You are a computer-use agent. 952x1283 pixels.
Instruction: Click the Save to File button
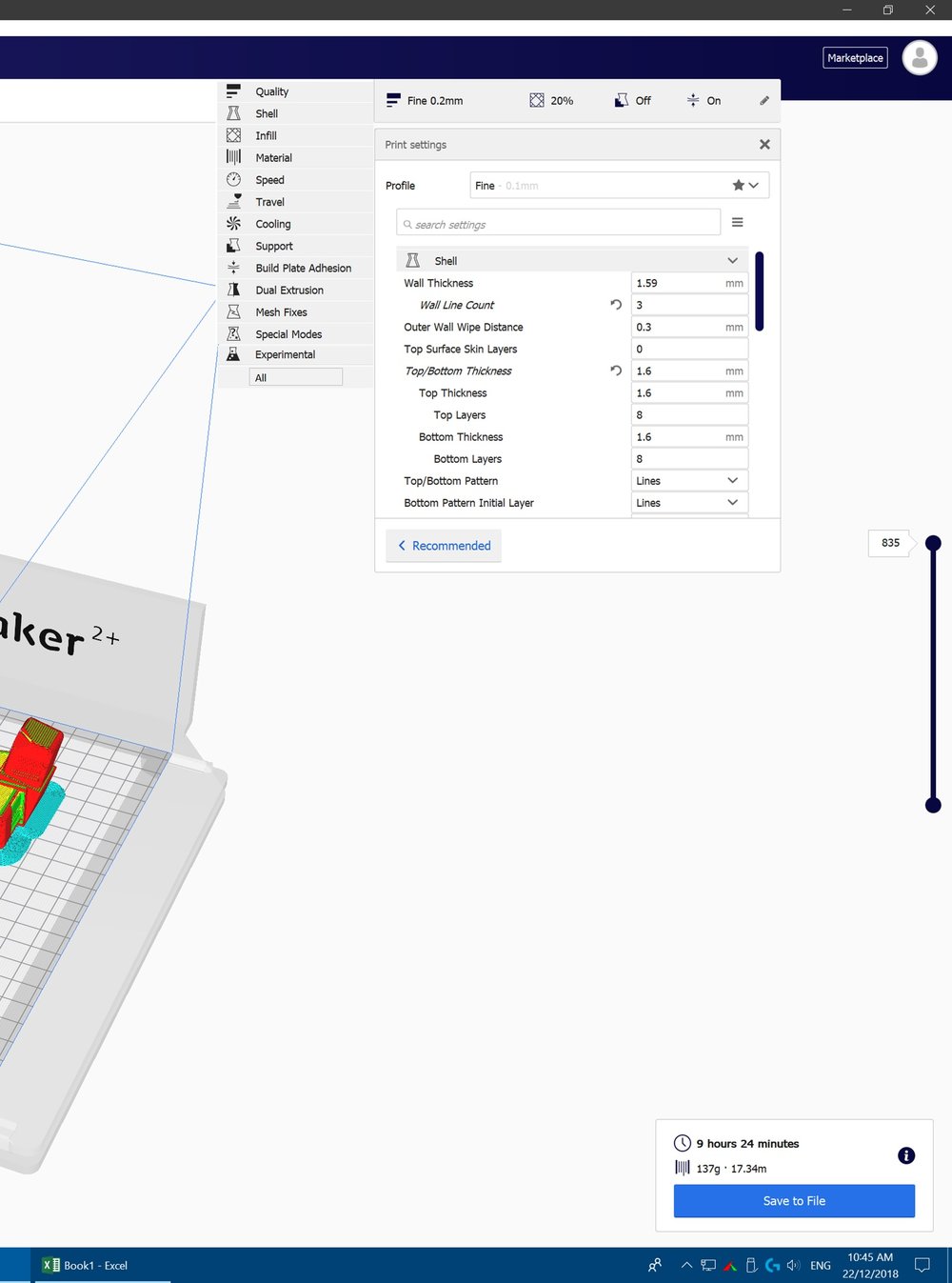tap(793, 1200)
